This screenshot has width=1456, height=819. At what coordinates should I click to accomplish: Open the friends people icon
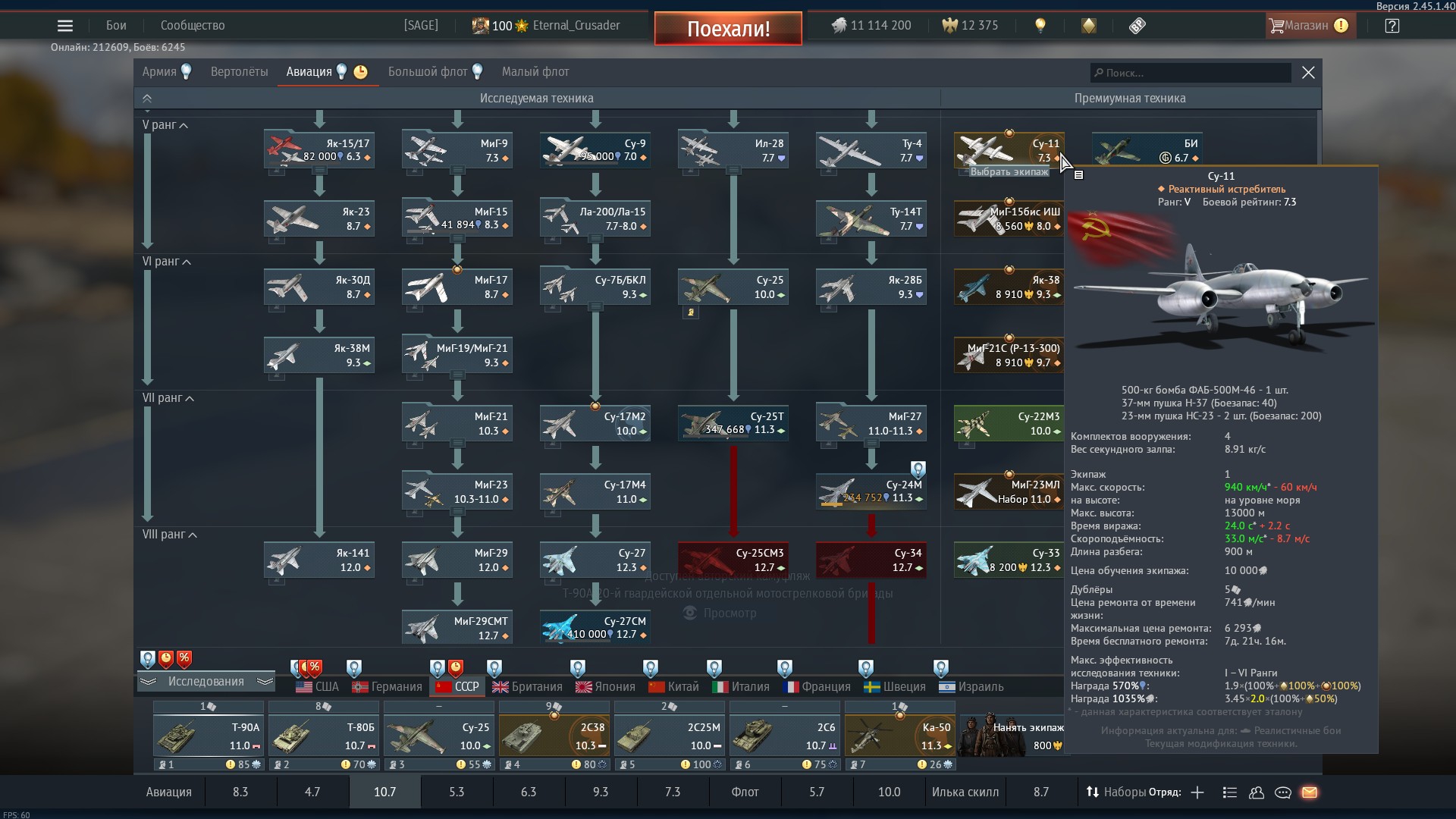1257,792
